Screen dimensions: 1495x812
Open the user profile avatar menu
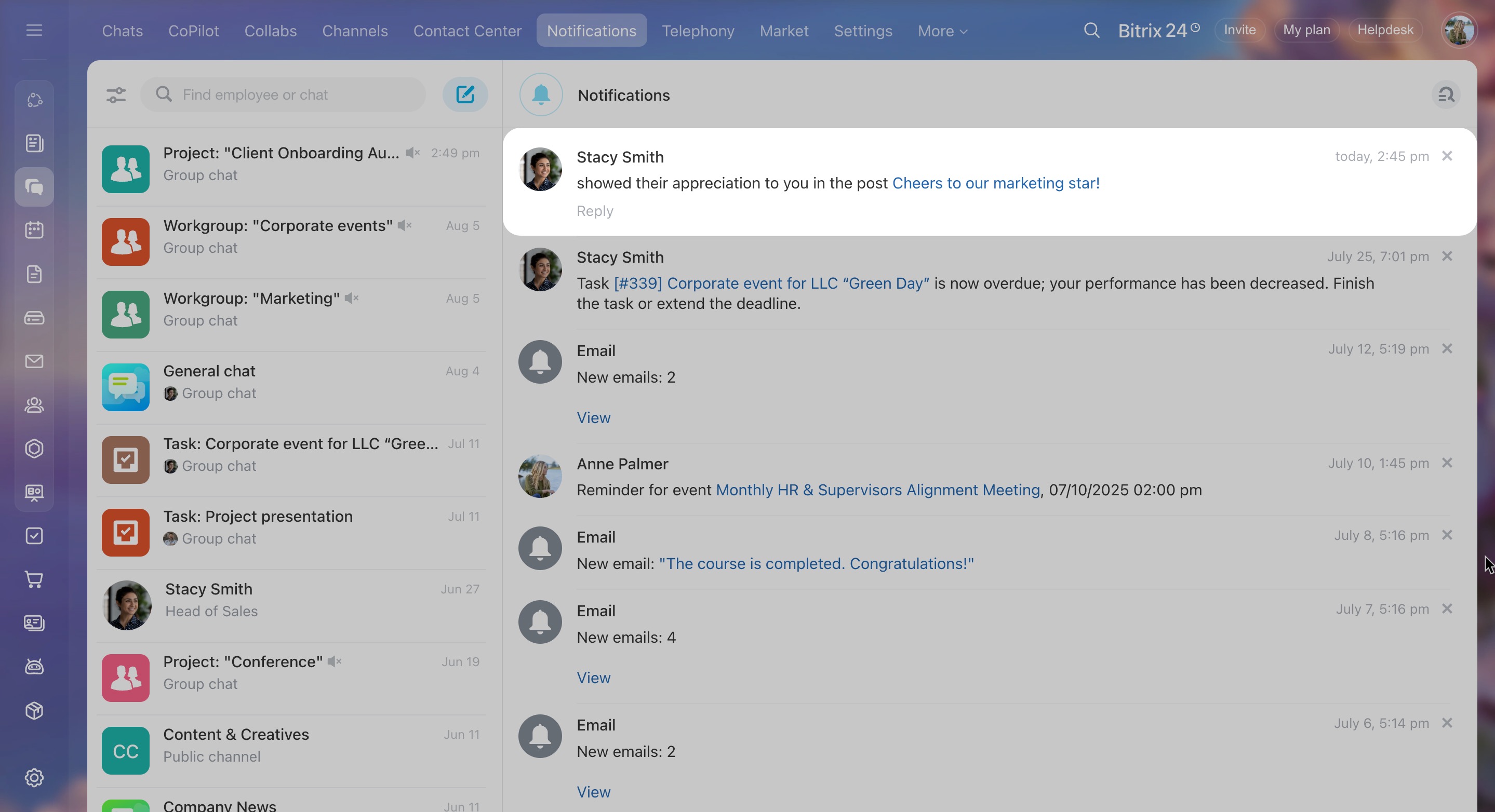coord(1459,30)
